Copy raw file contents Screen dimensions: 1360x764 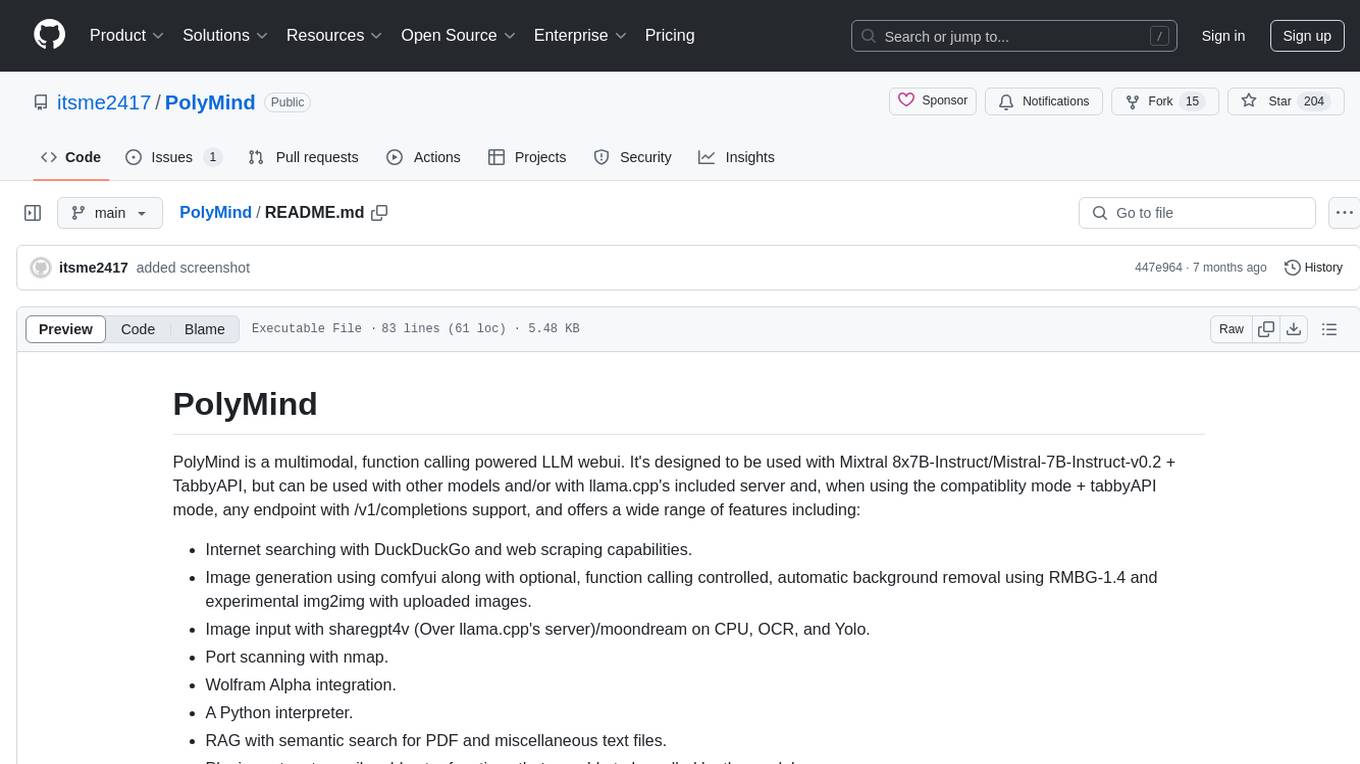pyautogui.click(x=1266, y=329)
